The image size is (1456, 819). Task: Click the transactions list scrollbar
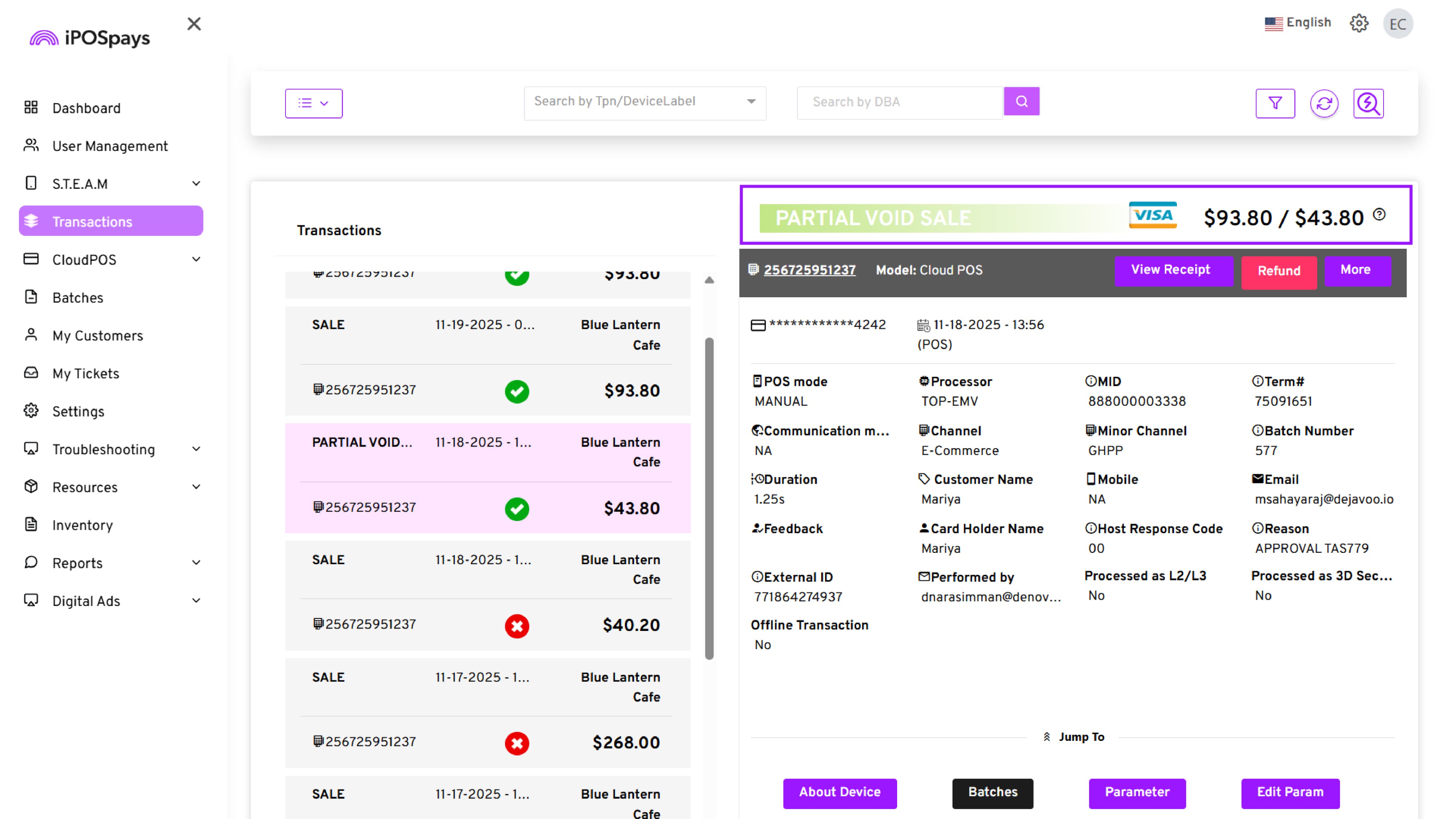point(709,497)
